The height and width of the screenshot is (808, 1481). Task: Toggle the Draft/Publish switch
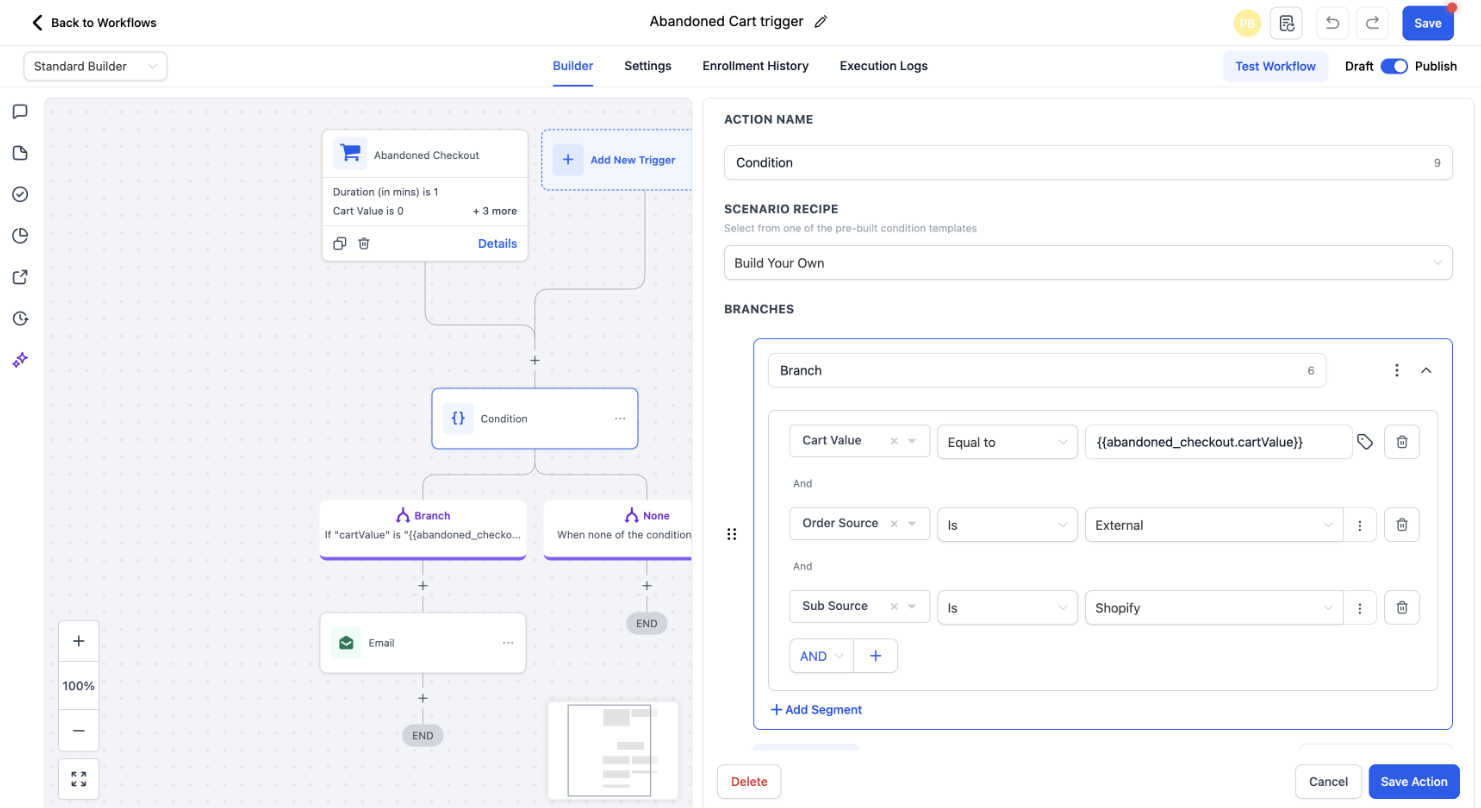click(x=1394, y=66)
